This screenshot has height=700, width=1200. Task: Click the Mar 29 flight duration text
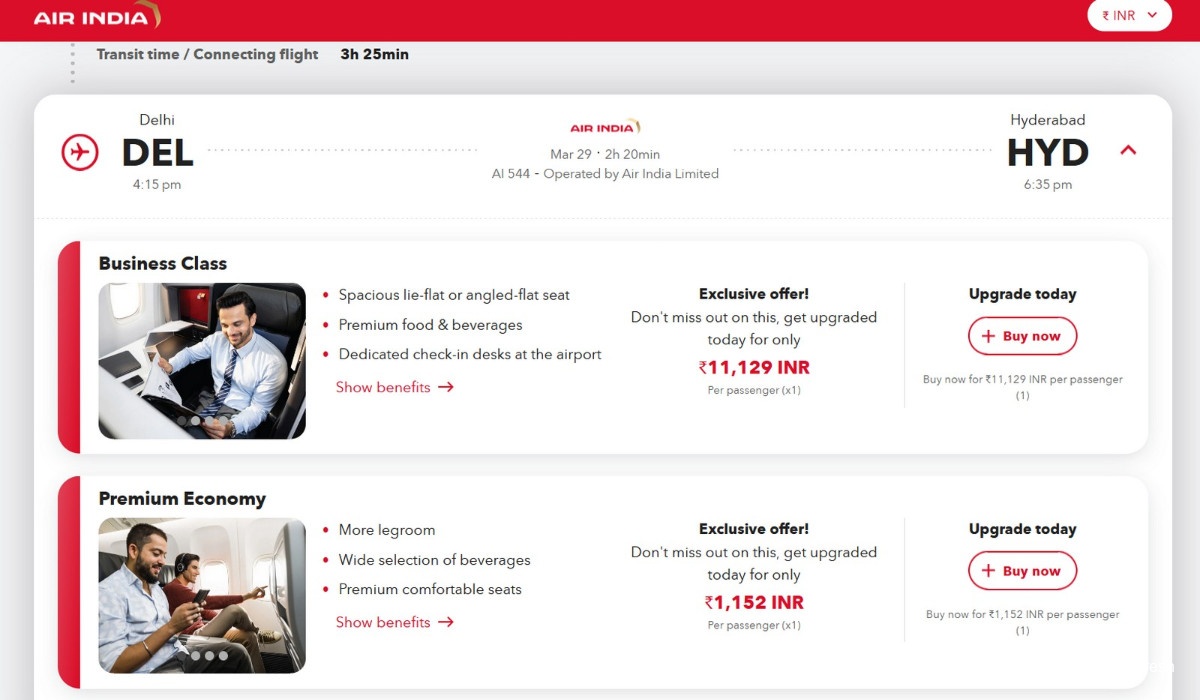tap(605, 154)
